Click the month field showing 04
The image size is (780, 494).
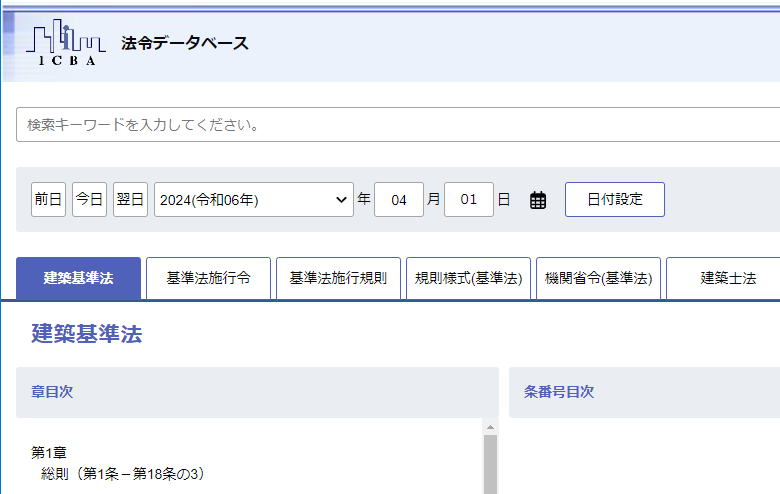(399, 199)
